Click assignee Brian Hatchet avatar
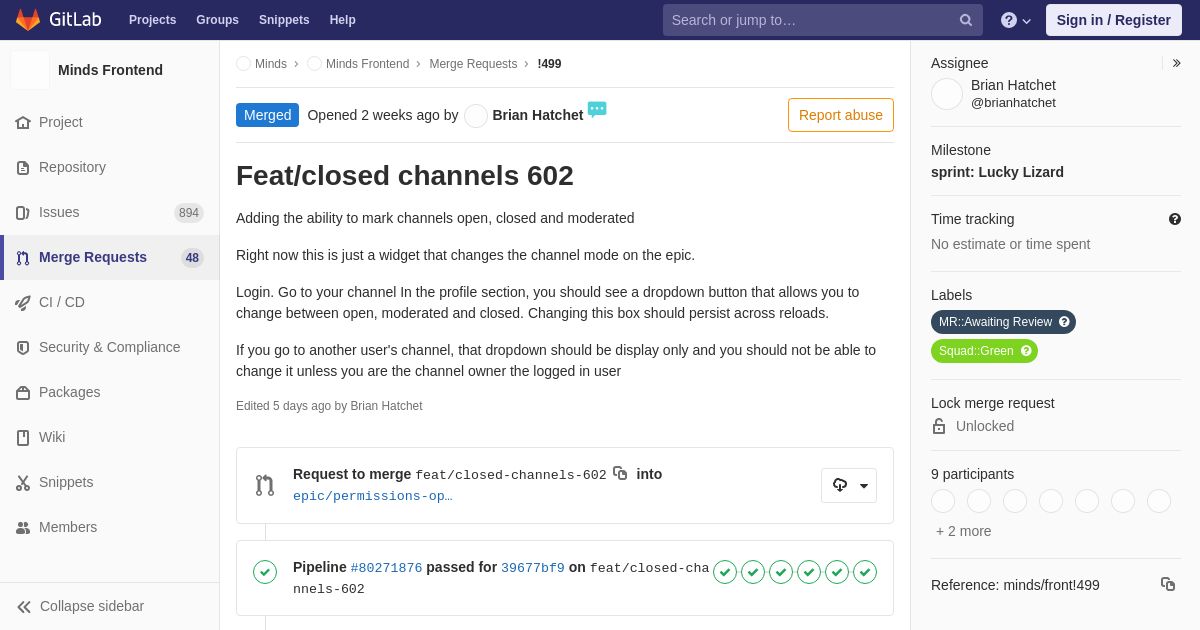1200x630 pixels. (947, 94)
